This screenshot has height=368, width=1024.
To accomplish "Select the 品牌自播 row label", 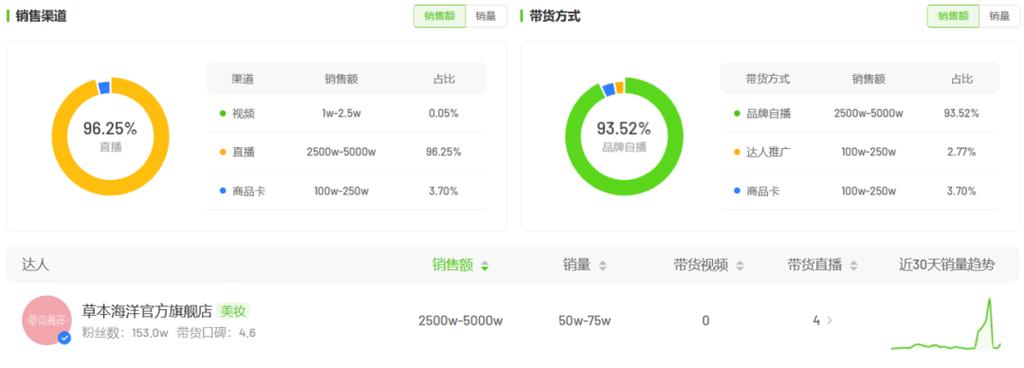I will coord(769,114).
